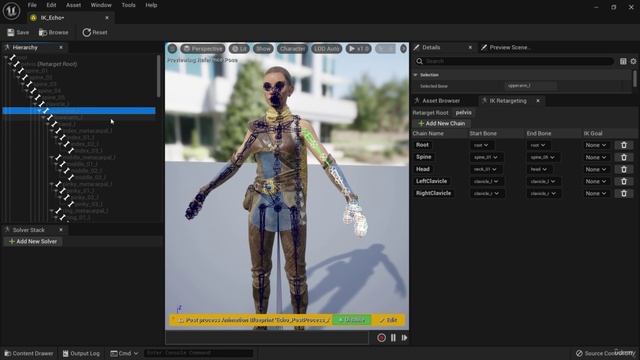Expand the viewport toolbar overflow arrow

point(403,49)
